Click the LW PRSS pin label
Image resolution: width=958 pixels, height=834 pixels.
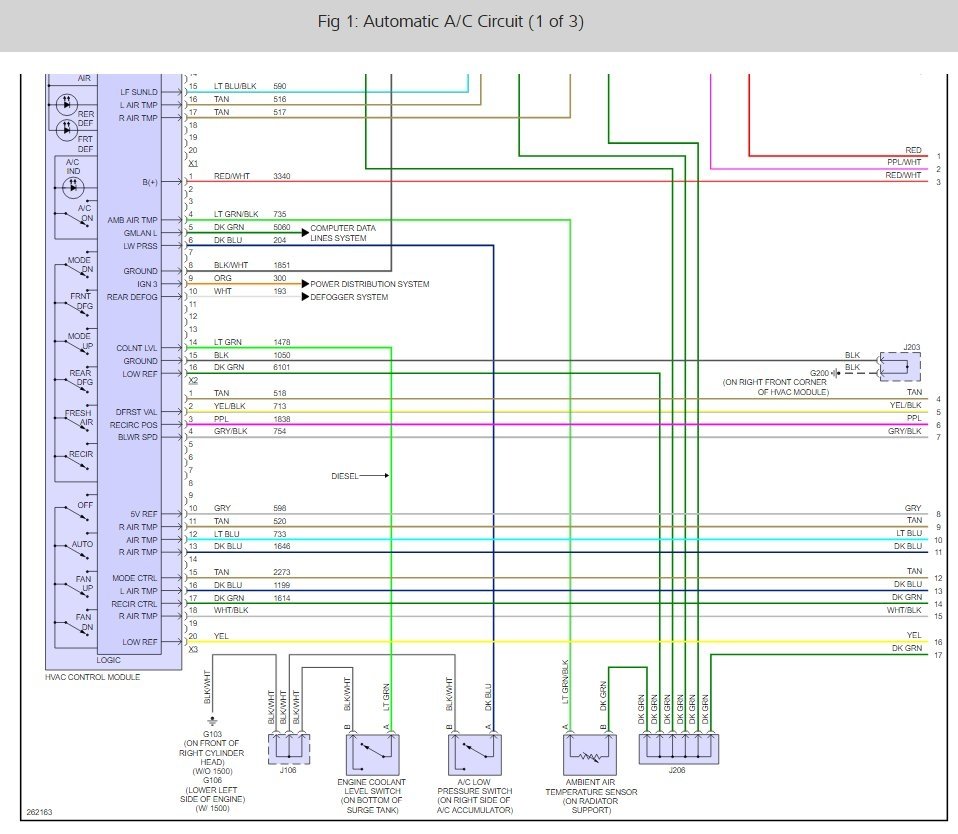(x=141, y=246)
